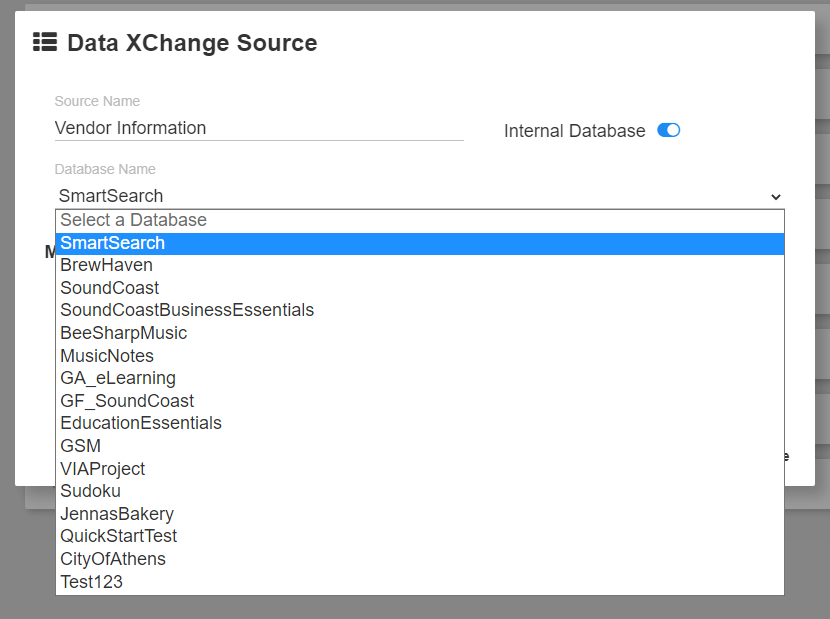This screenshot has width=830, height=619.
Task: Select SmartSearch from the database list
Action: click(x=112, y=243)
